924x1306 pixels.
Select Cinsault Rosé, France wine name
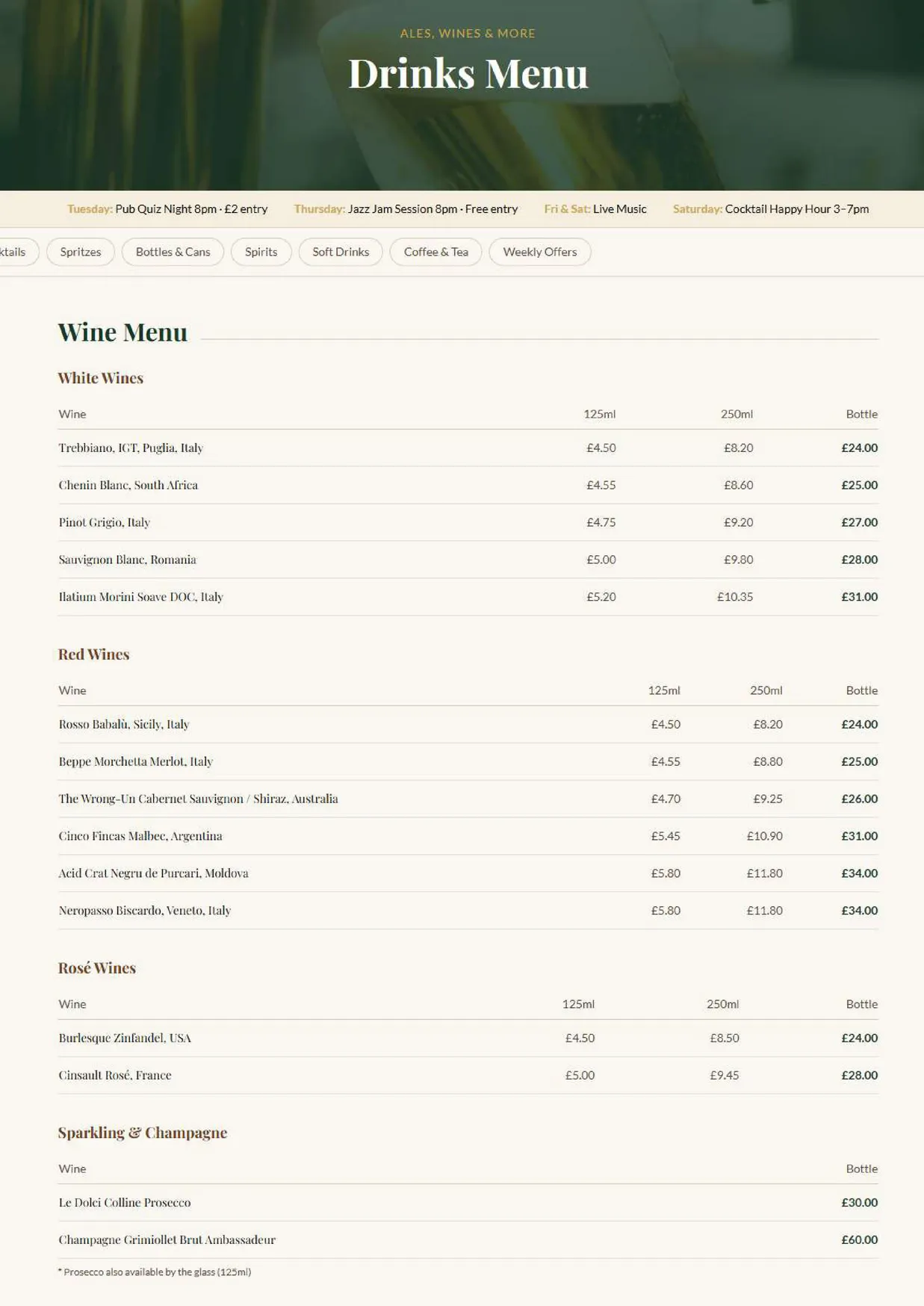click(x=115, y=1076)
